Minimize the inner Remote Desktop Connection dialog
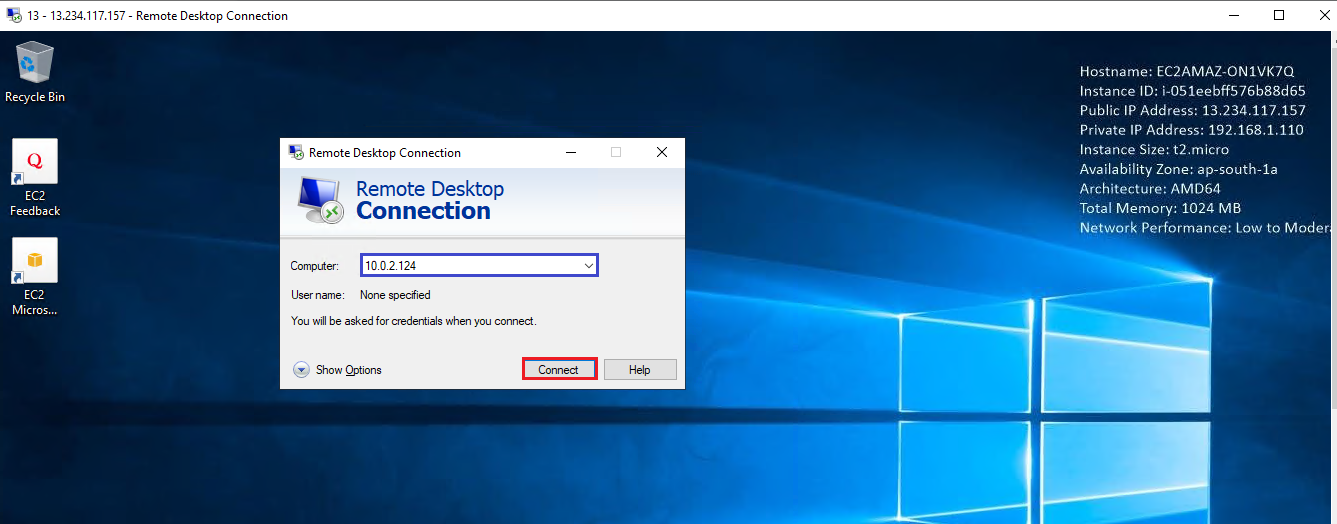1337x524 pixels. 571,152
